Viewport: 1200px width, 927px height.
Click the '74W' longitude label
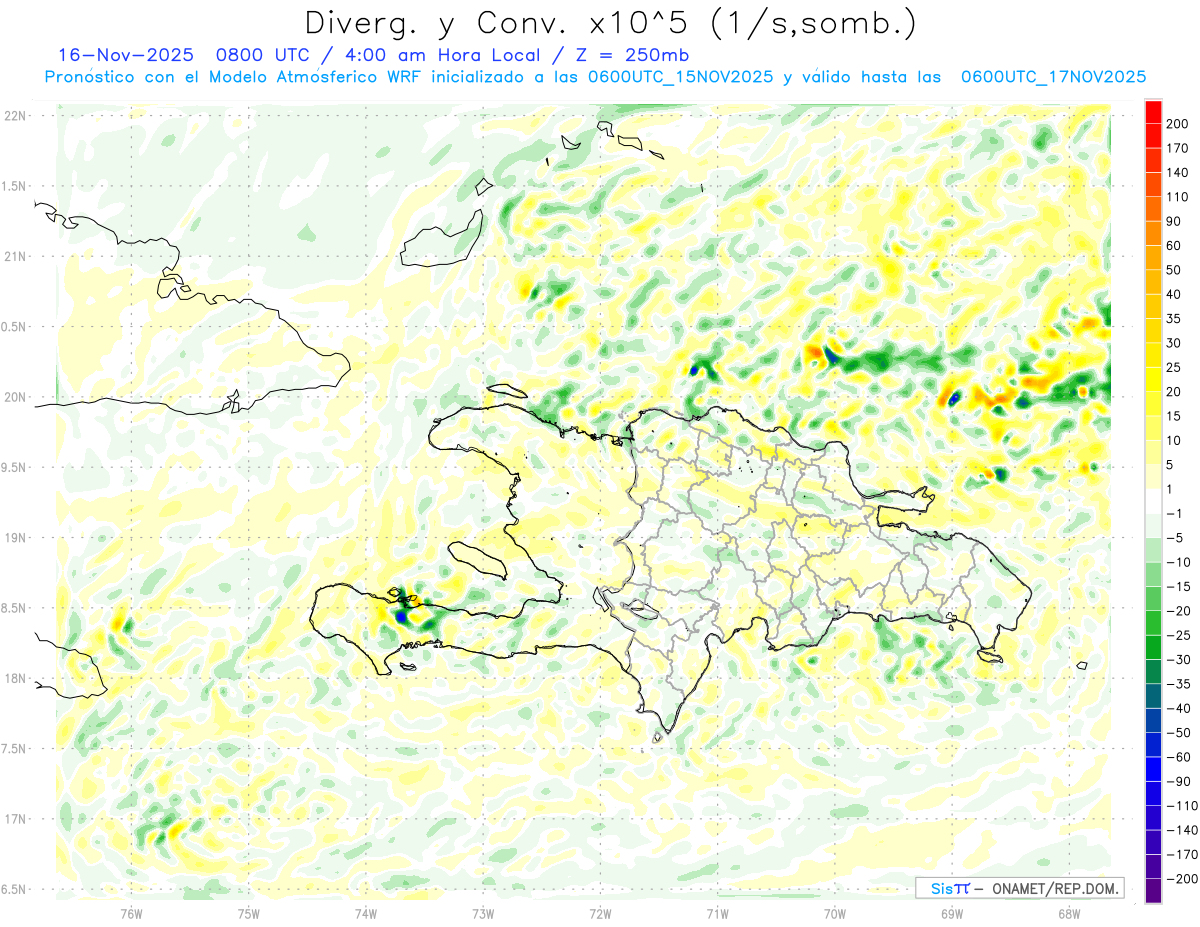366,914
